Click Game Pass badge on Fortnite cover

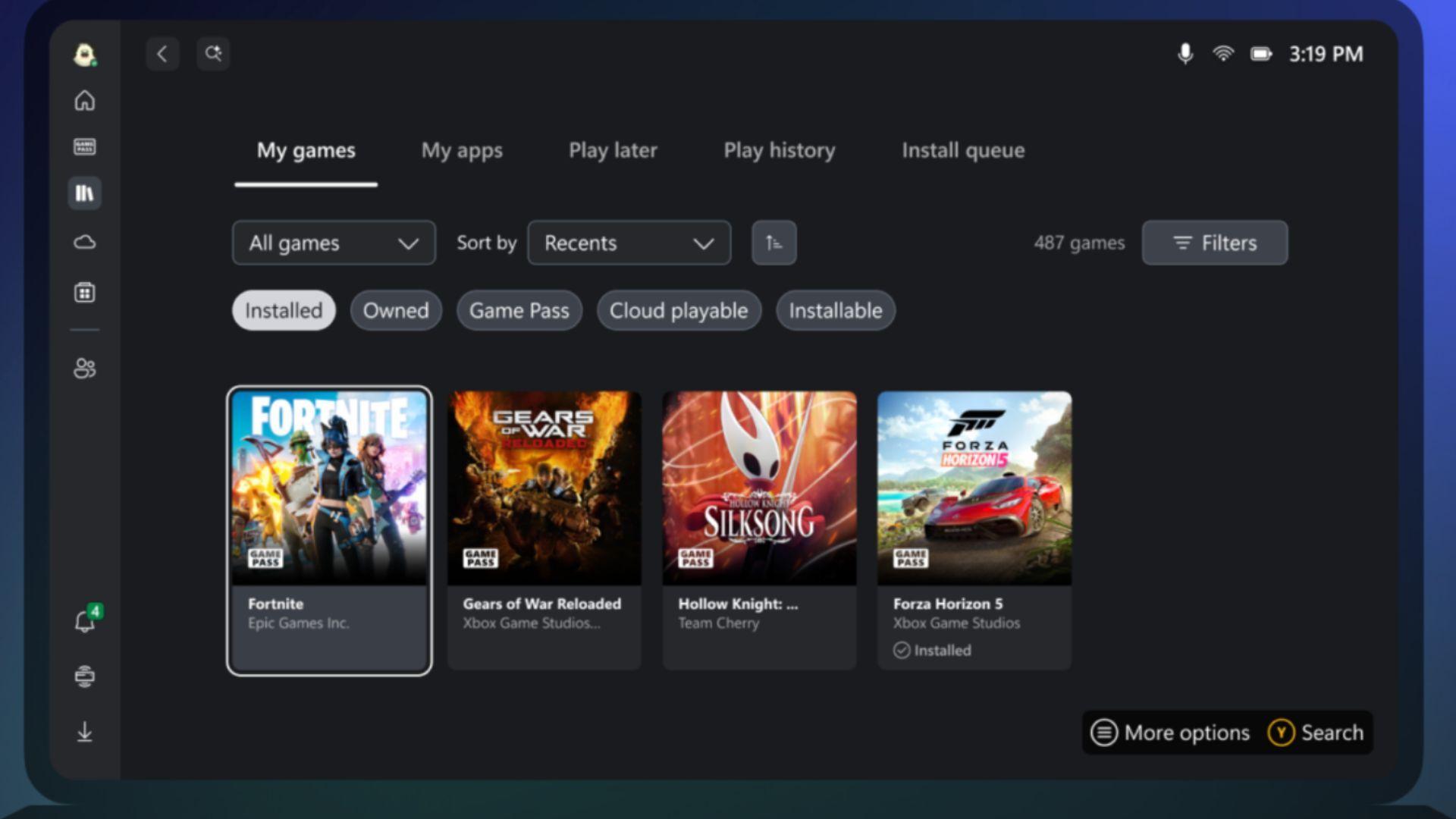[x=265, y=559]
